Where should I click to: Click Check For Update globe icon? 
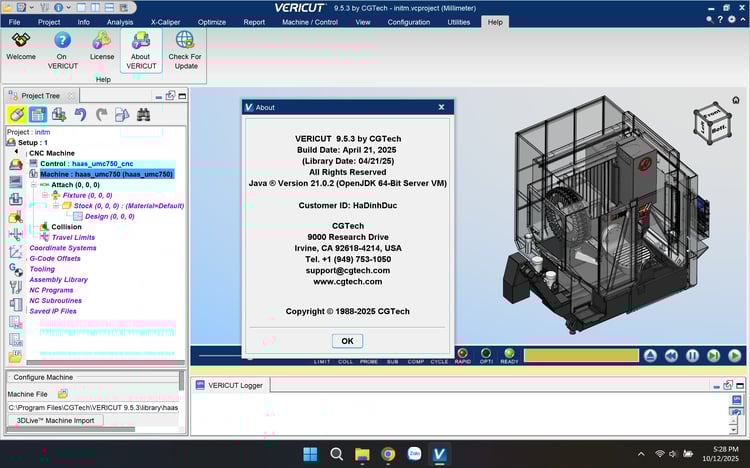pos(185,51)
